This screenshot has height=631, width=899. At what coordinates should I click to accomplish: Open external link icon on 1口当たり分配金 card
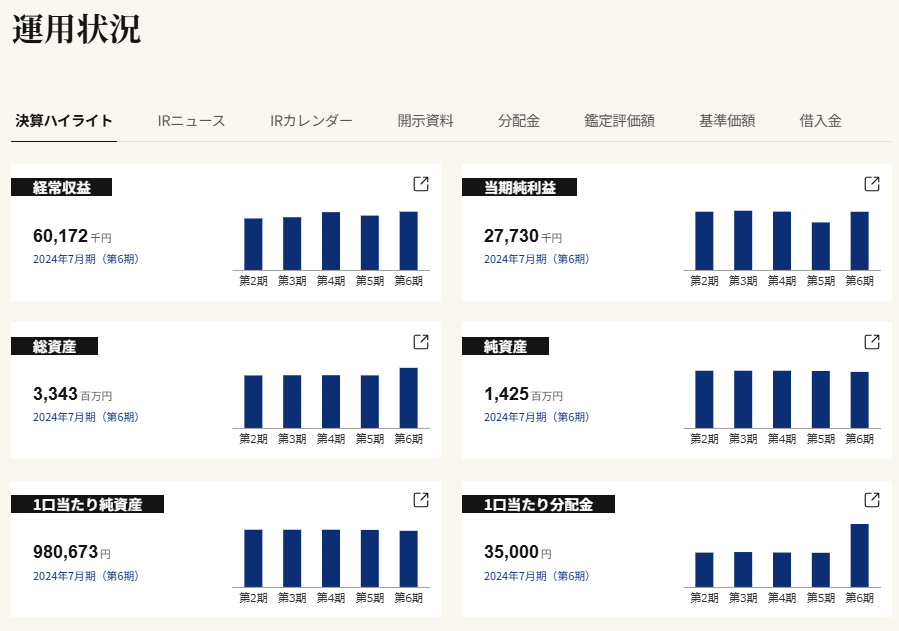click(x=871, y=500)
